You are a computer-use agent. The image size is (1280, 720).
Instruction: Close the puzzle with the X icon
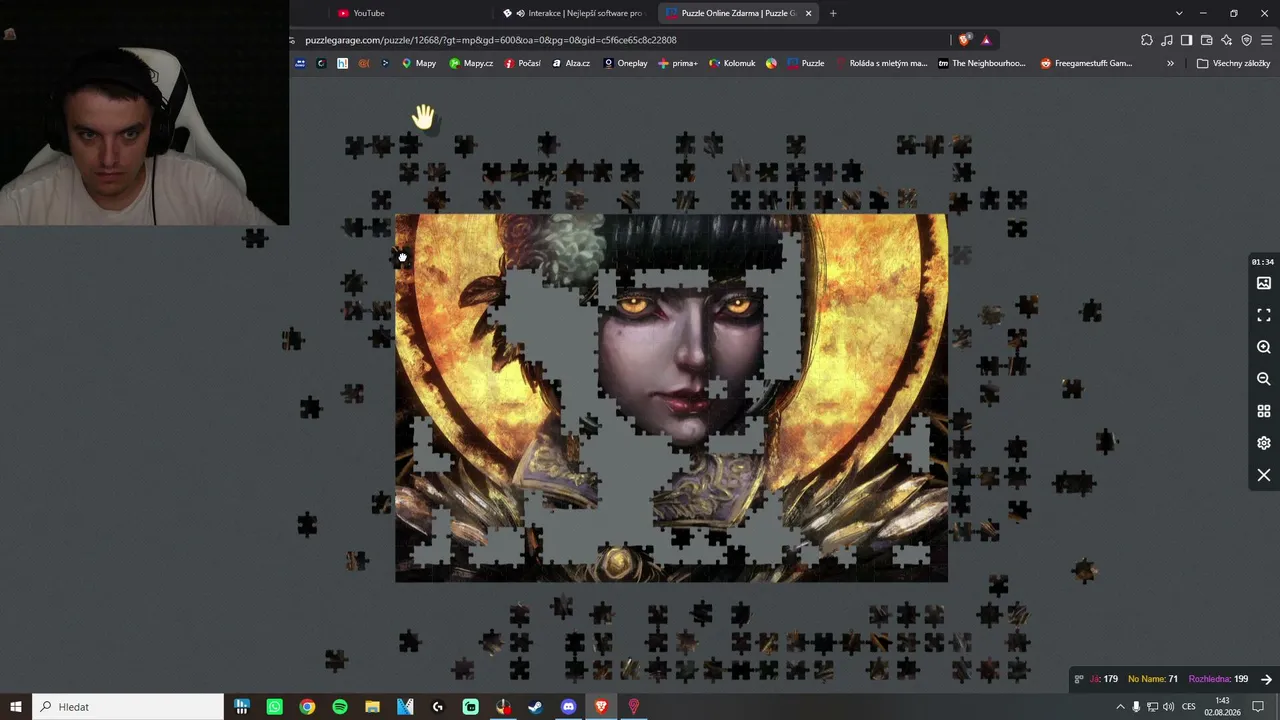[x=1264, y=475]
